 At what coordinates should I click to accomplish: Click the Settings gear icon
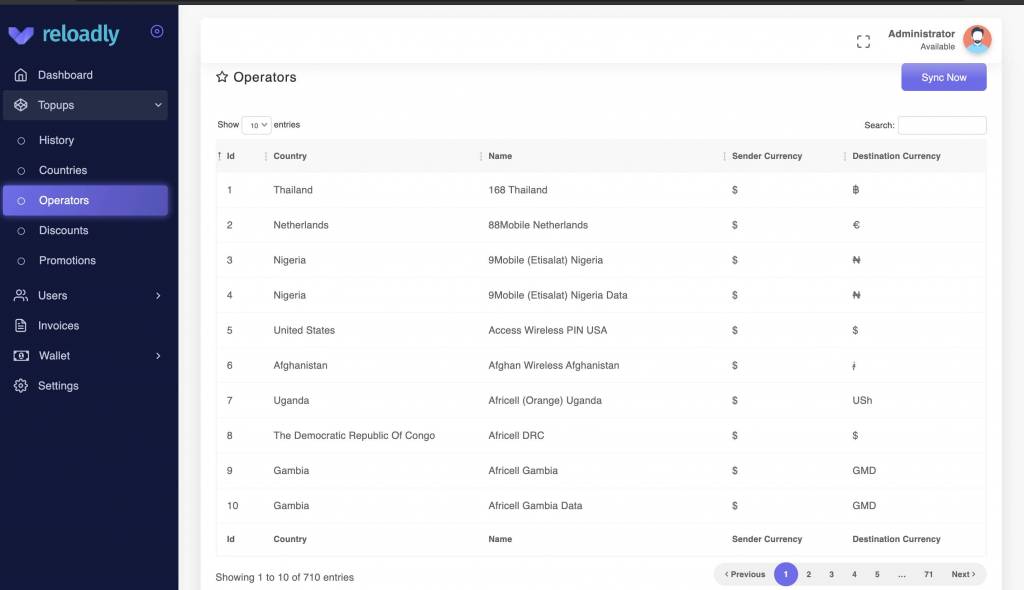[21, 386]
